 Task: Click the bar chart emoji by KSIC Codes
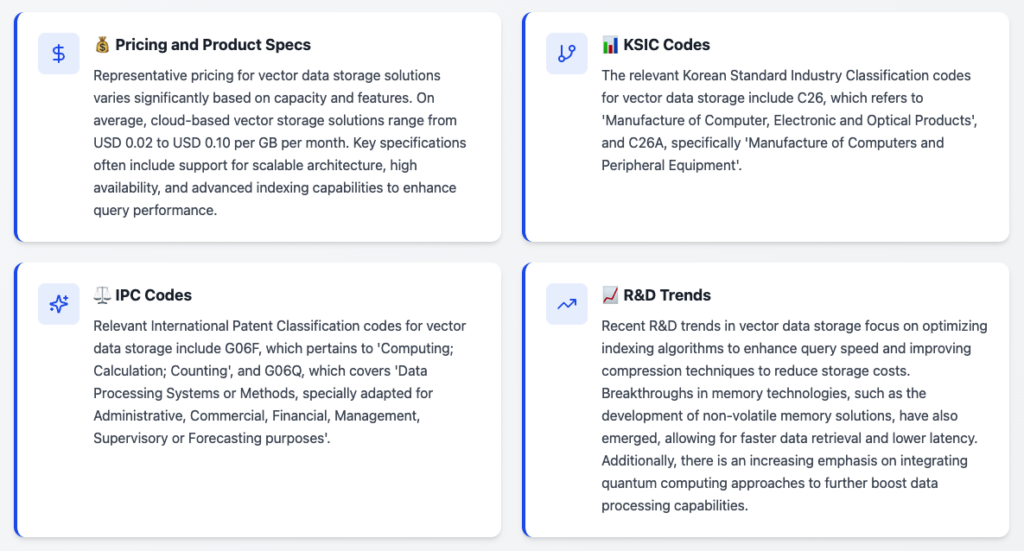[610, 45]
